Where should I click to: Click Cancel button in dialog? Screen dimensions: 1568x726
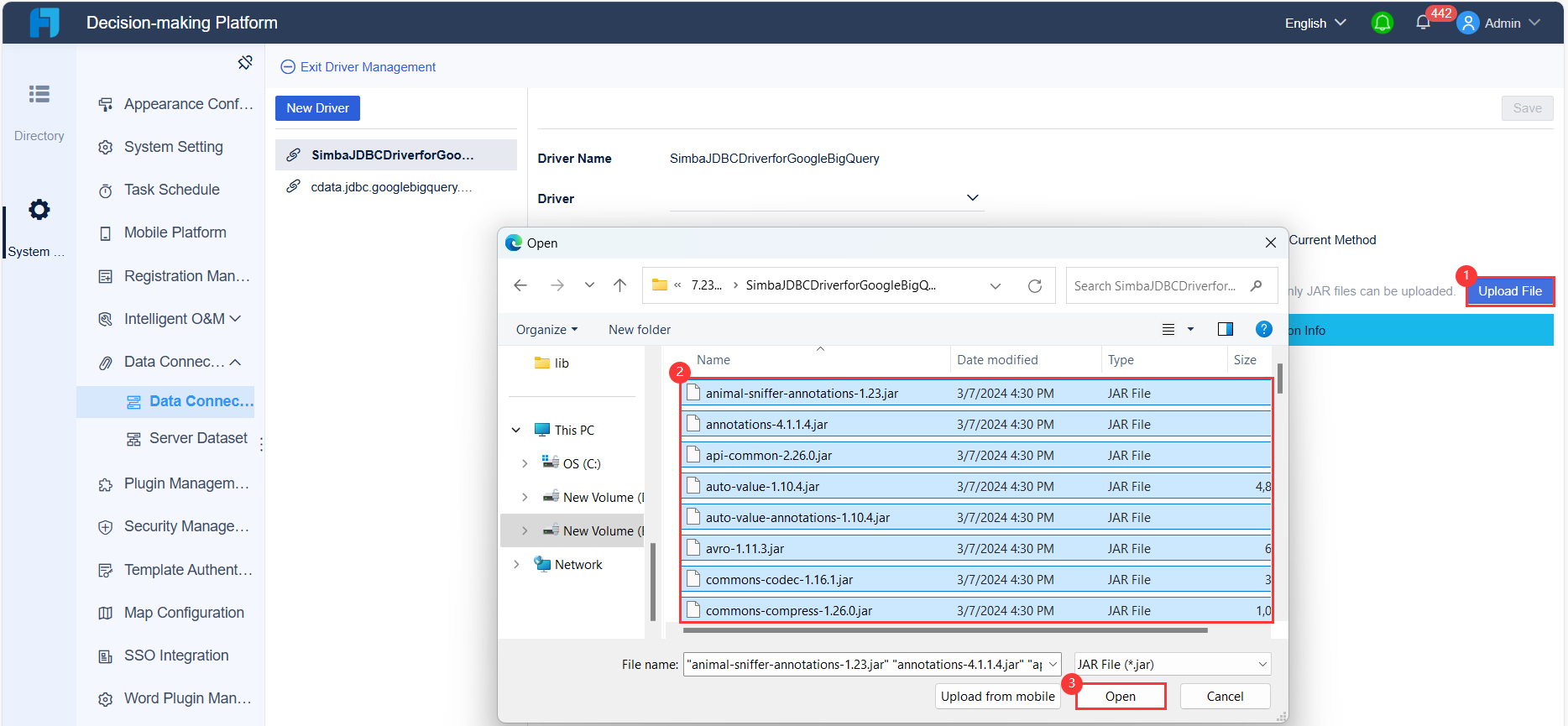click(1225, 696)
